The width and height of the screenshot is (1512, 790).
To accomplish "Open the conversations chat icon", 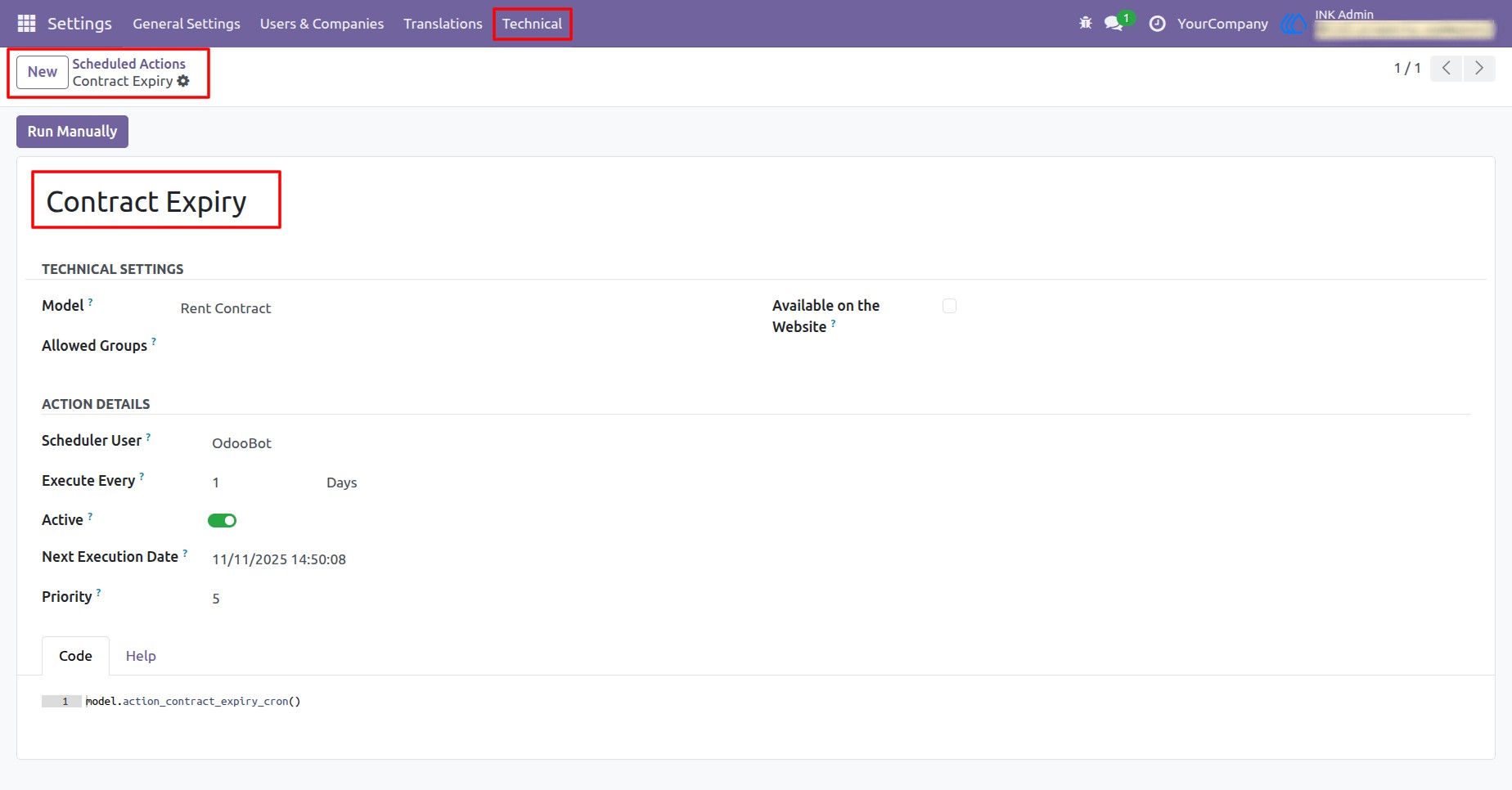I will tap(1114, 23).
